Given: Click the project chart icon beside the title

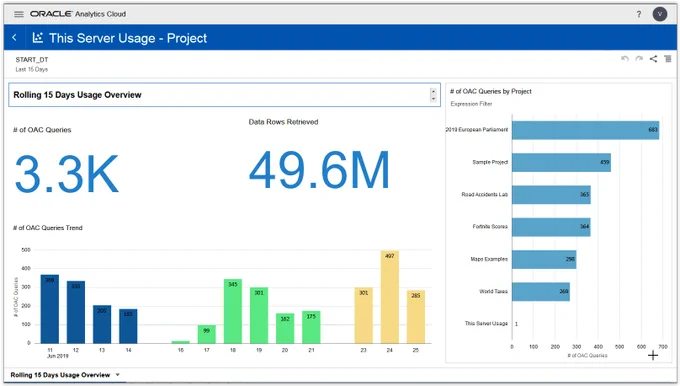Looking at the screenshot, I should (x=38, y=38).
